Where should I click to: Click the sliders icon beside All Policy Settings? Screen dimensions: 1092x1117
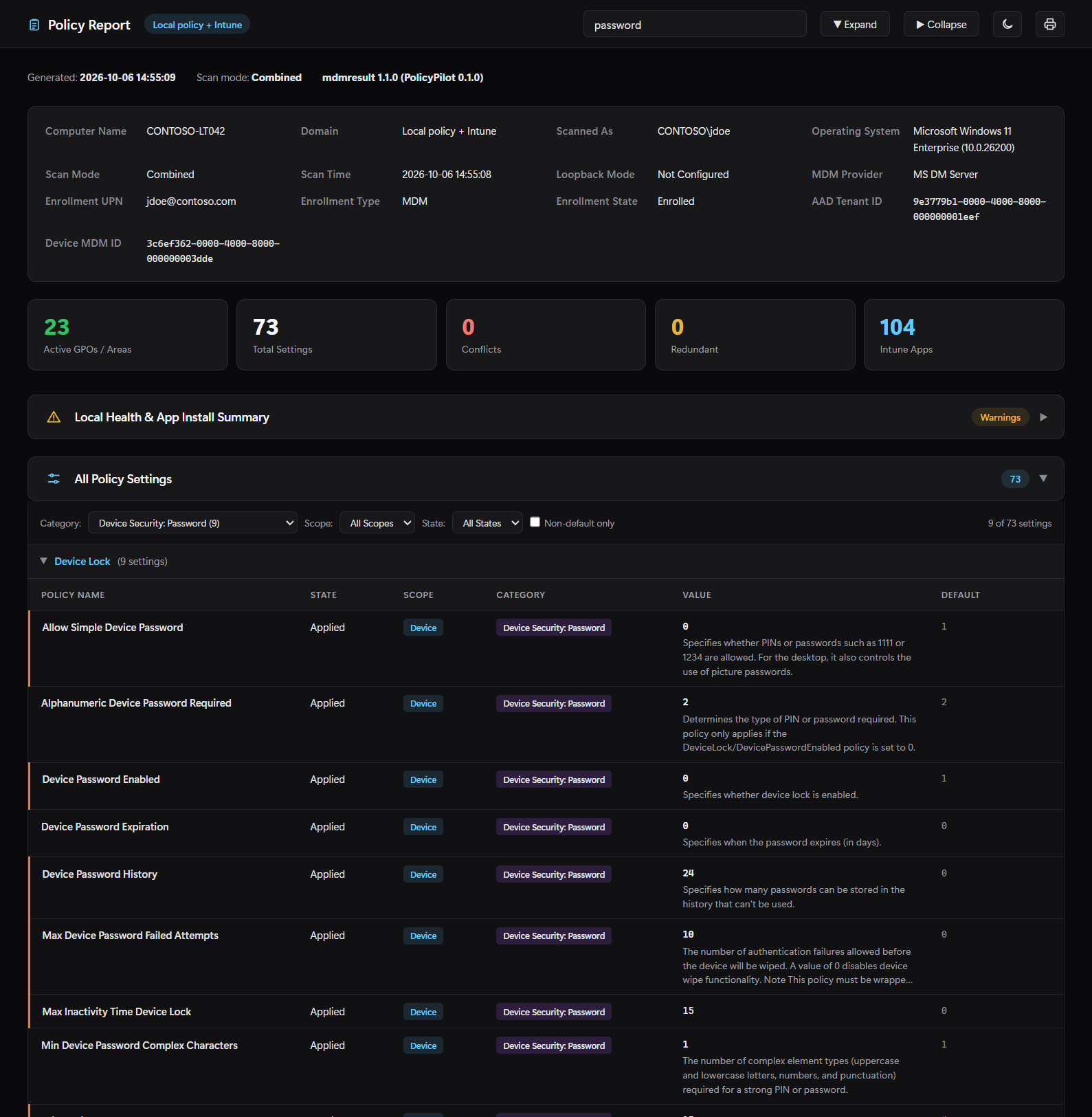[54, 479]
